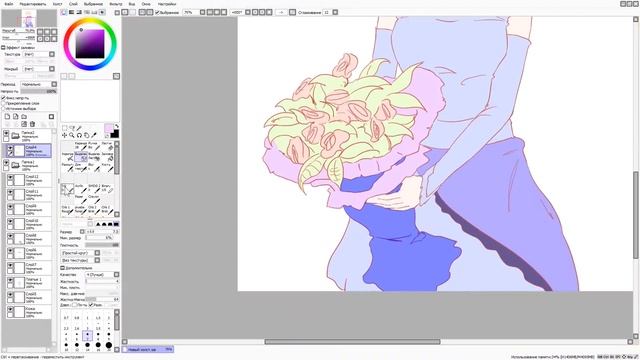This screenshot has width=640, height=360.
Task: Open the Текстура dropdown
Action: pos(39,54)
